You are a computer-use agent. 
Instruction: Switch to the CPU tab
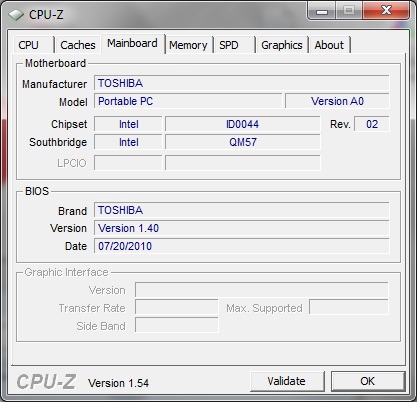click(x=34, y=45)
